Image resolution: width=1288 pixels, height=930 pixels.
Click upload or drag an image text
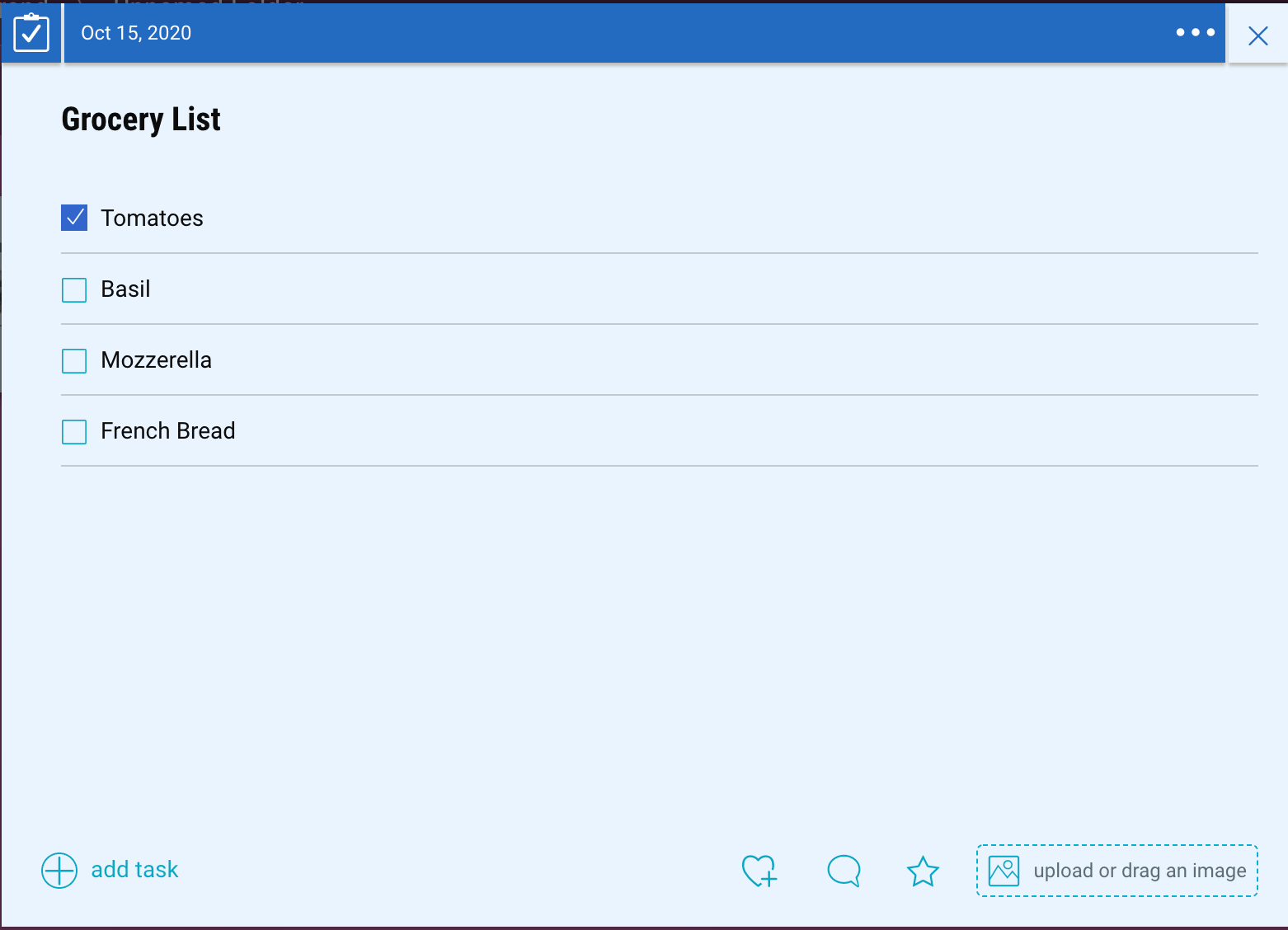[1140, 871]
